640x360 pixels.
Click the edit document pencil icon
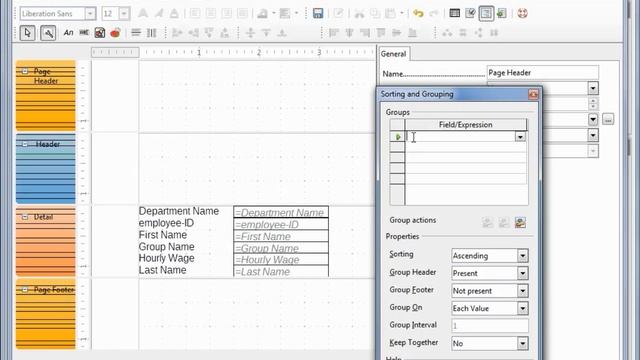[338, 13]
